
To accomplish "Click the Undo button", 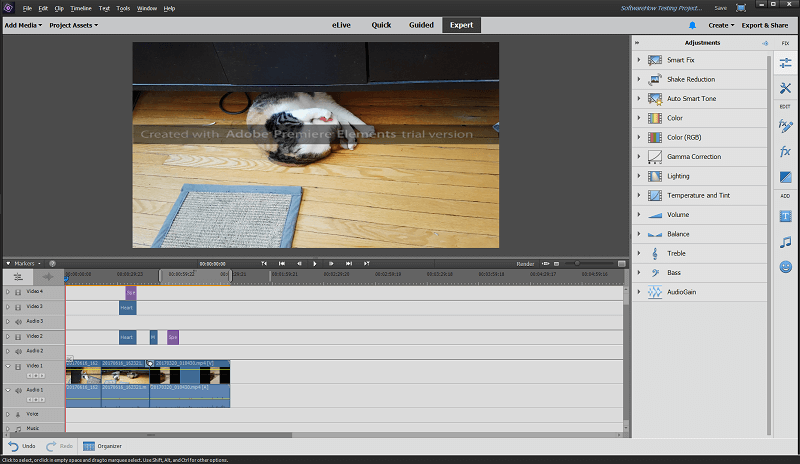I will pos(22,446).
